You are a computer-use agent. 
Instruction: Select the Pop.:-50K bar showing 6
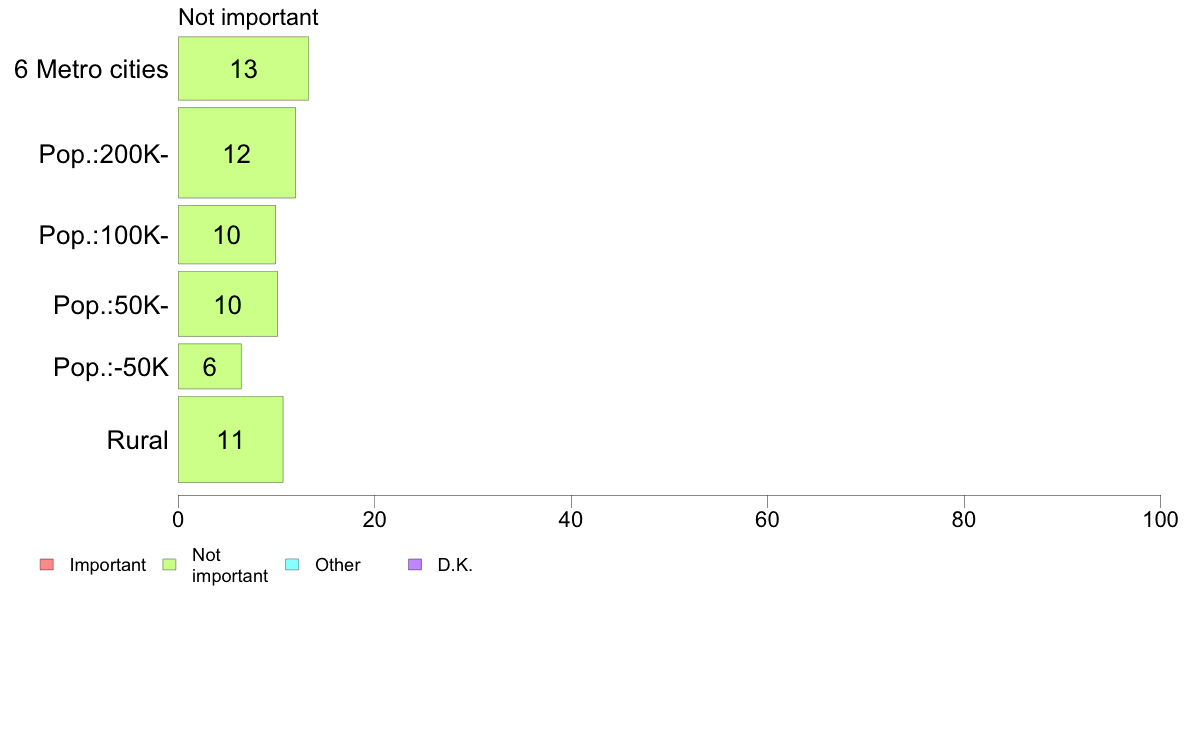[210, 367]
